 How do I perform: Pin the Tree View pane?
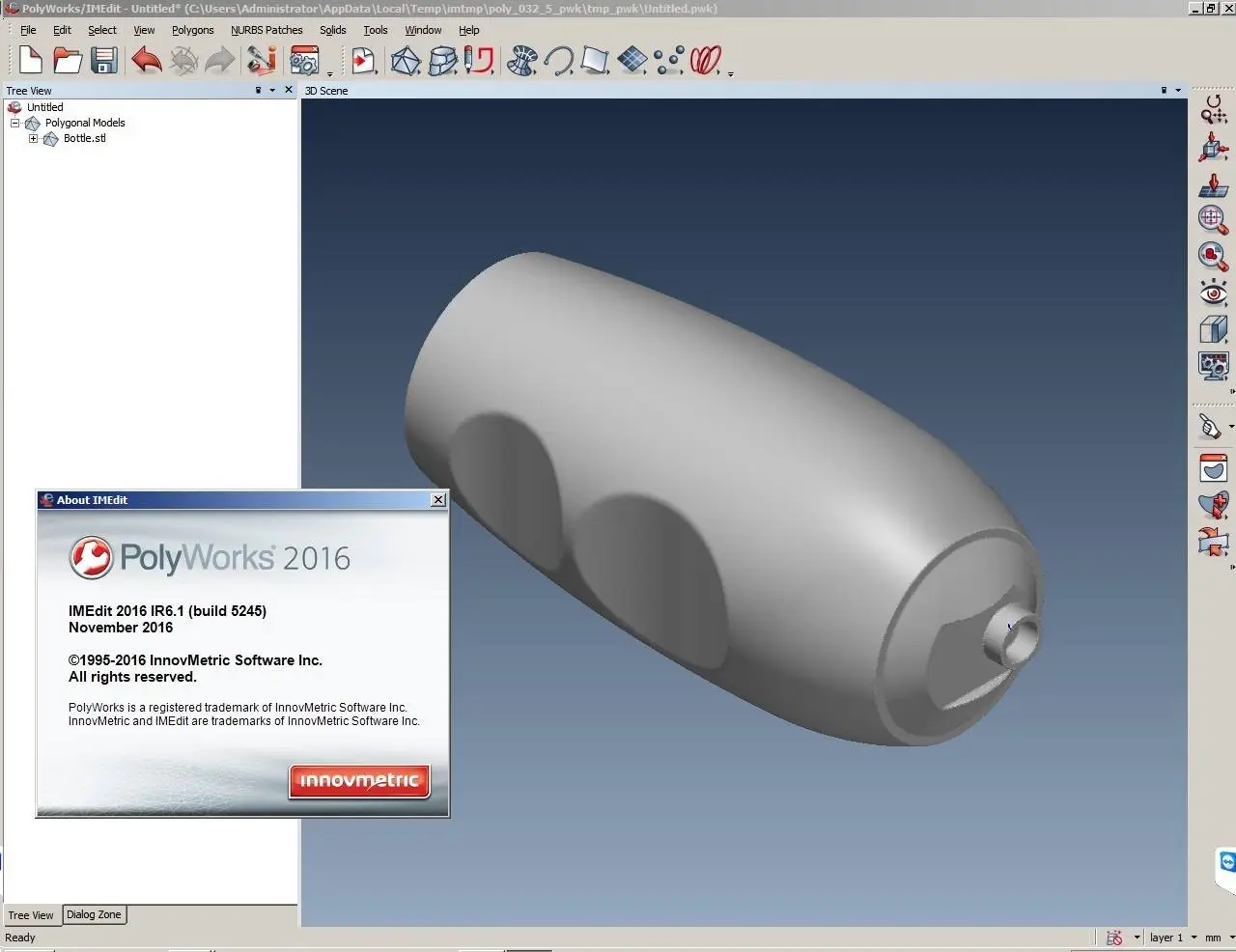[258, 90]
